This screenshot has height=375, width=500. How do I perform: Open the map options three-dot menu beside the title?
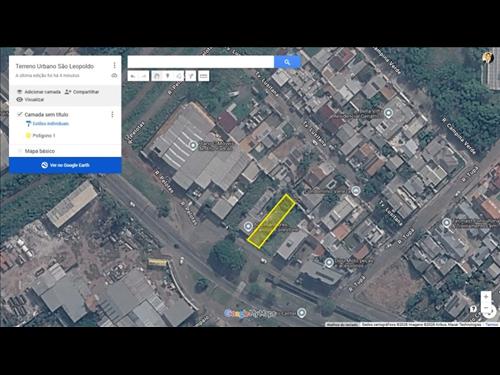coord(114,65)
